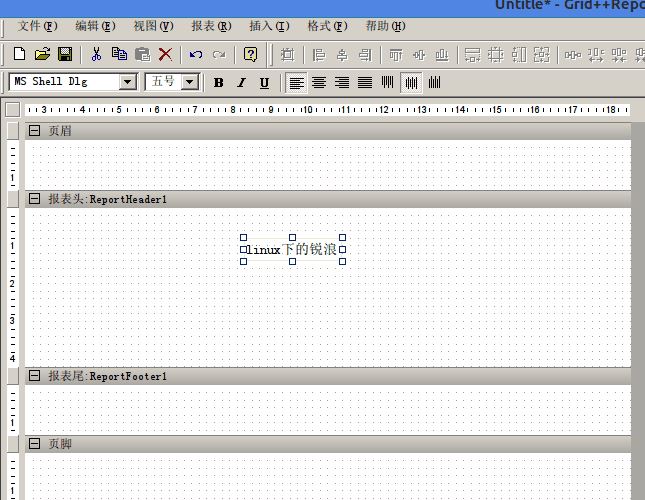
Task: Select the 页眉 section header bar
Action: (328, 131)
